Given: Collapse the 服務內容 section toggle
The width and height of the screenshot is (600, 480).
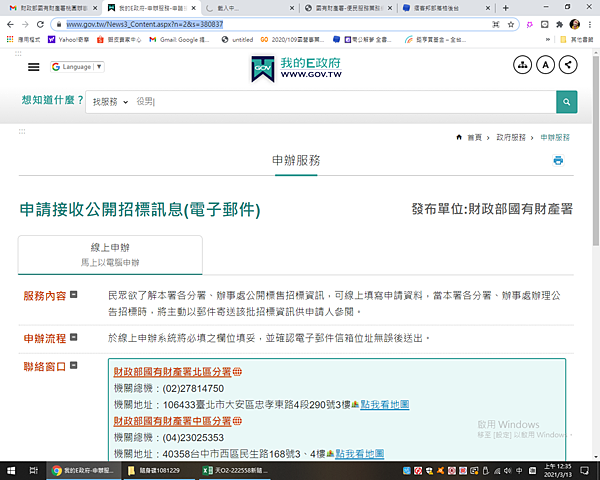Looking at the screenshot, I should pyautogui.click(x=73, y=294).
